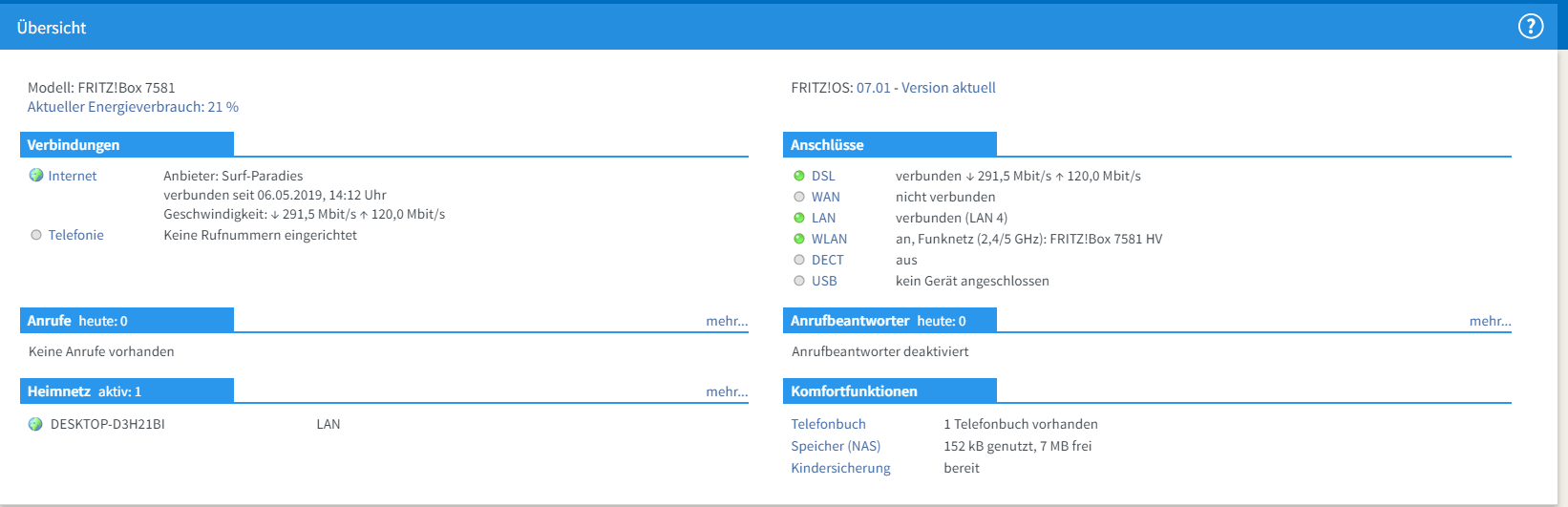Screen dimensions: 1568x507
Task: Click the DESKTOP-D3H21BI device globe icon
Action: point(36,424)
